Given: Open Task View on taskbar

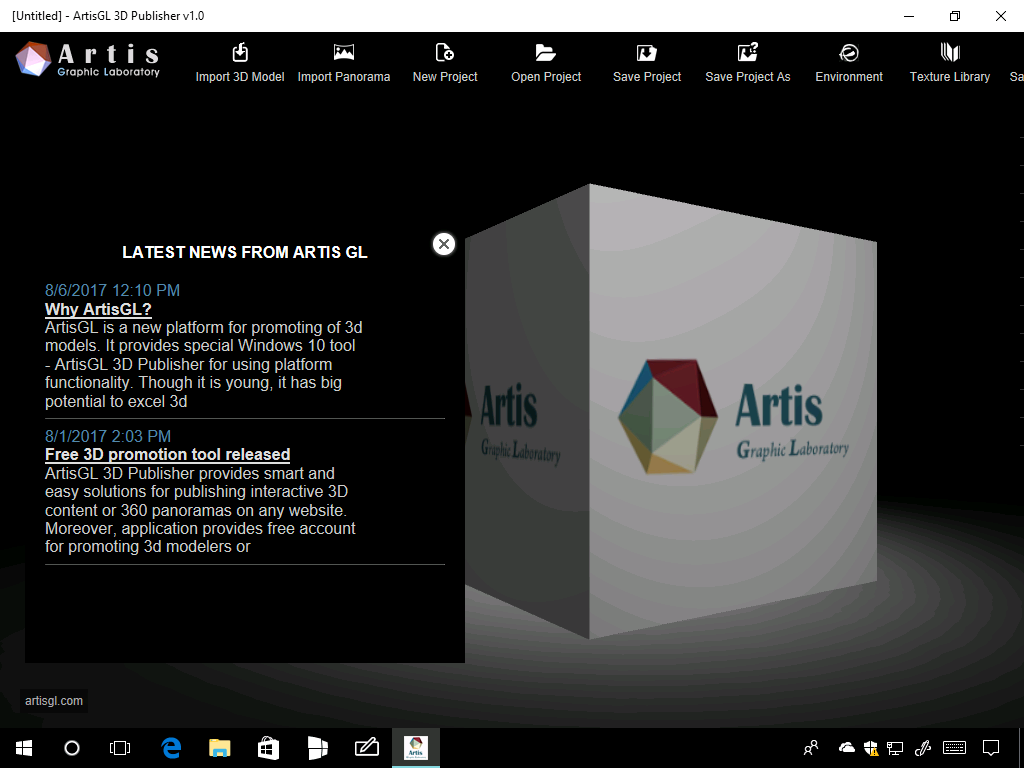Looking at the screenshot, I should click(120, 748).
